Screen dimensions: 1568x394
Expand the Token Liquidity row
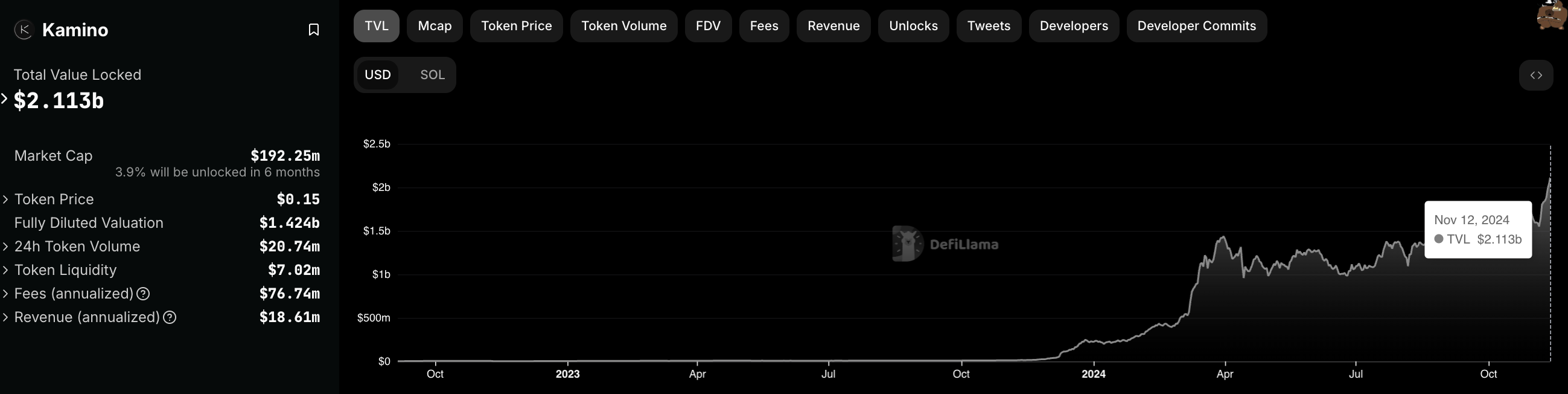(5, 270)
